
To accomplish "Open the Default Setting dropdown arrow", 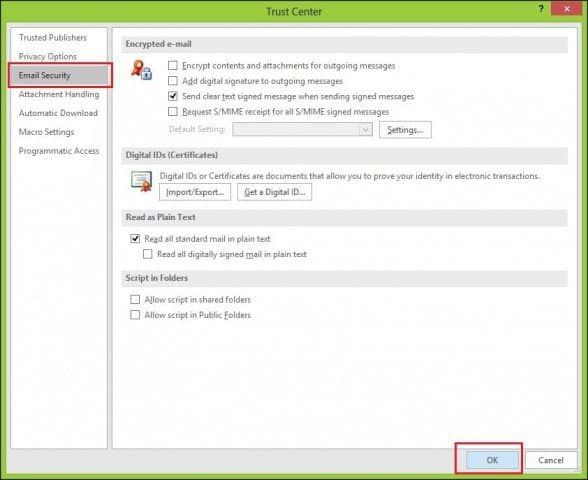I will tap(365, 130).
